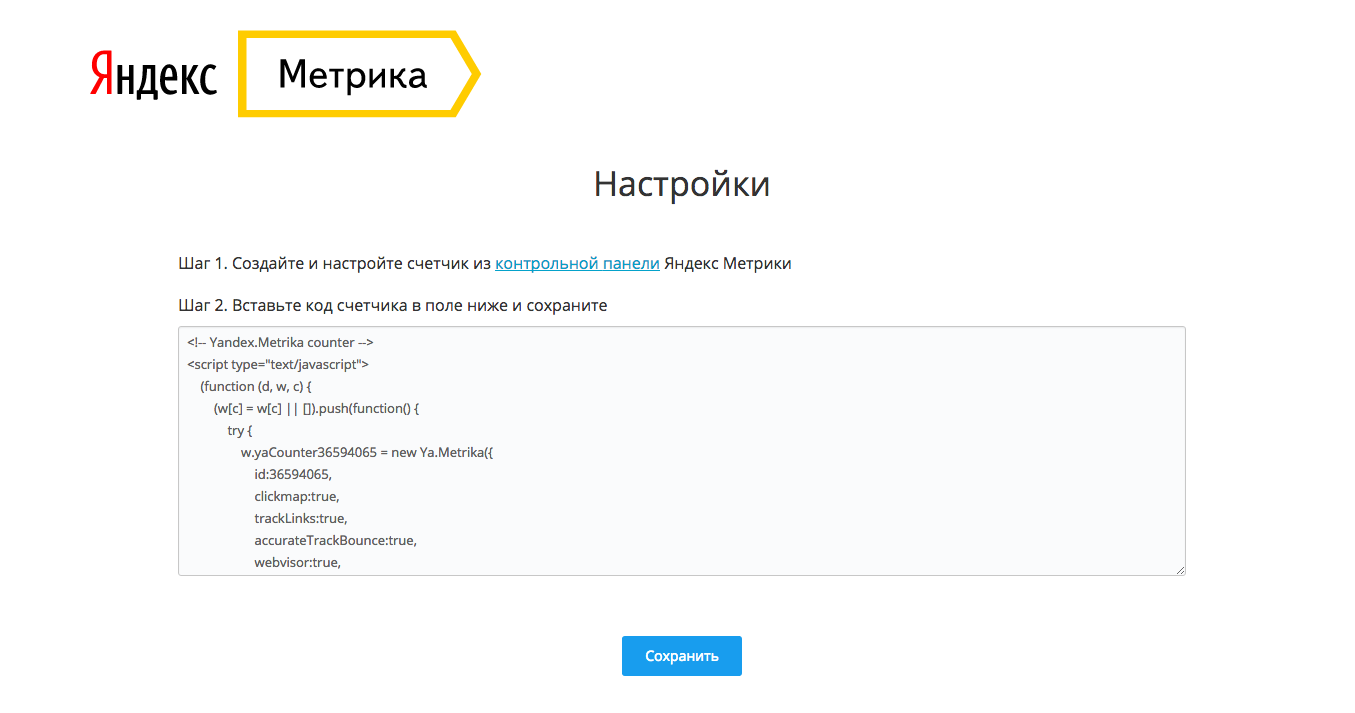
Task: Click the Шаг 1 instruction text
Action: tap(485, 264)
